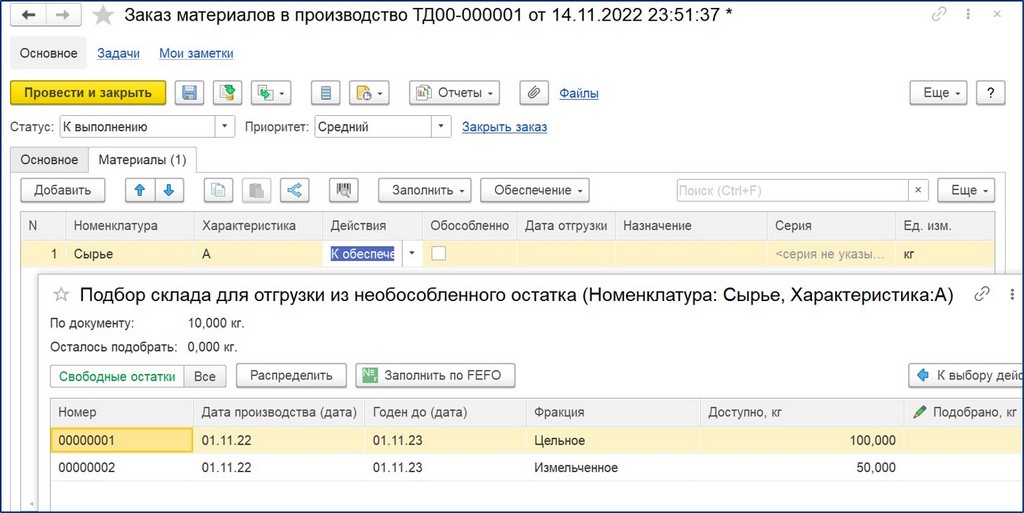
Task: Click Заполнить по FEFO
Action: click(435, 376)
